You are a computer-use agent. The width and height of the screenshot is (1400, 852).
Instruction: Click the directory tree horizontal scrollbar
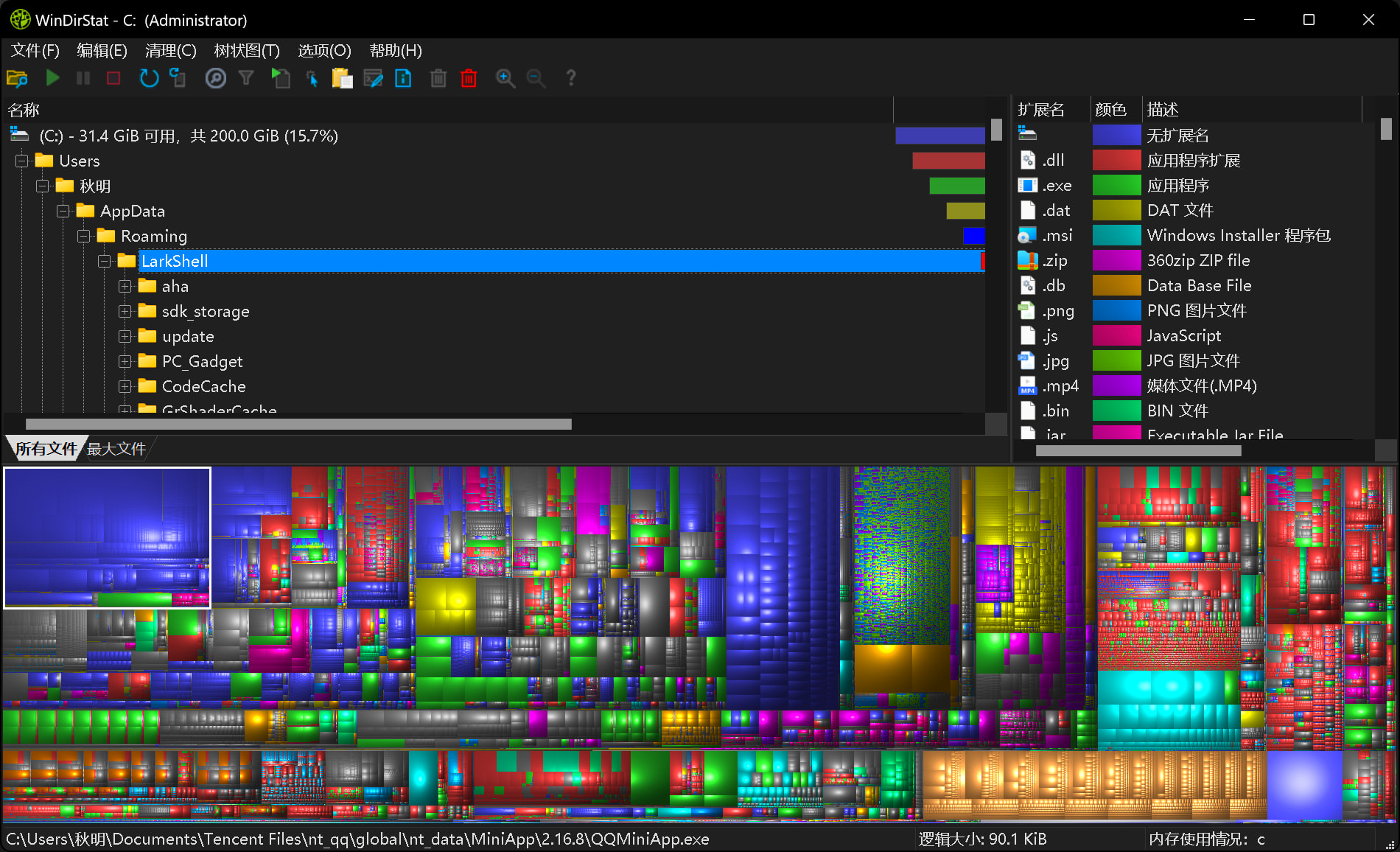click(298, 424)
